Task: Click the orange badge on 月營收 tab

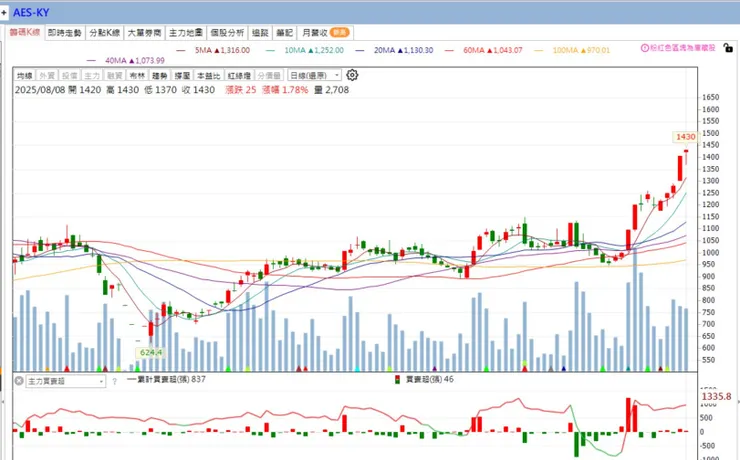Action: [x=339, y=32]
